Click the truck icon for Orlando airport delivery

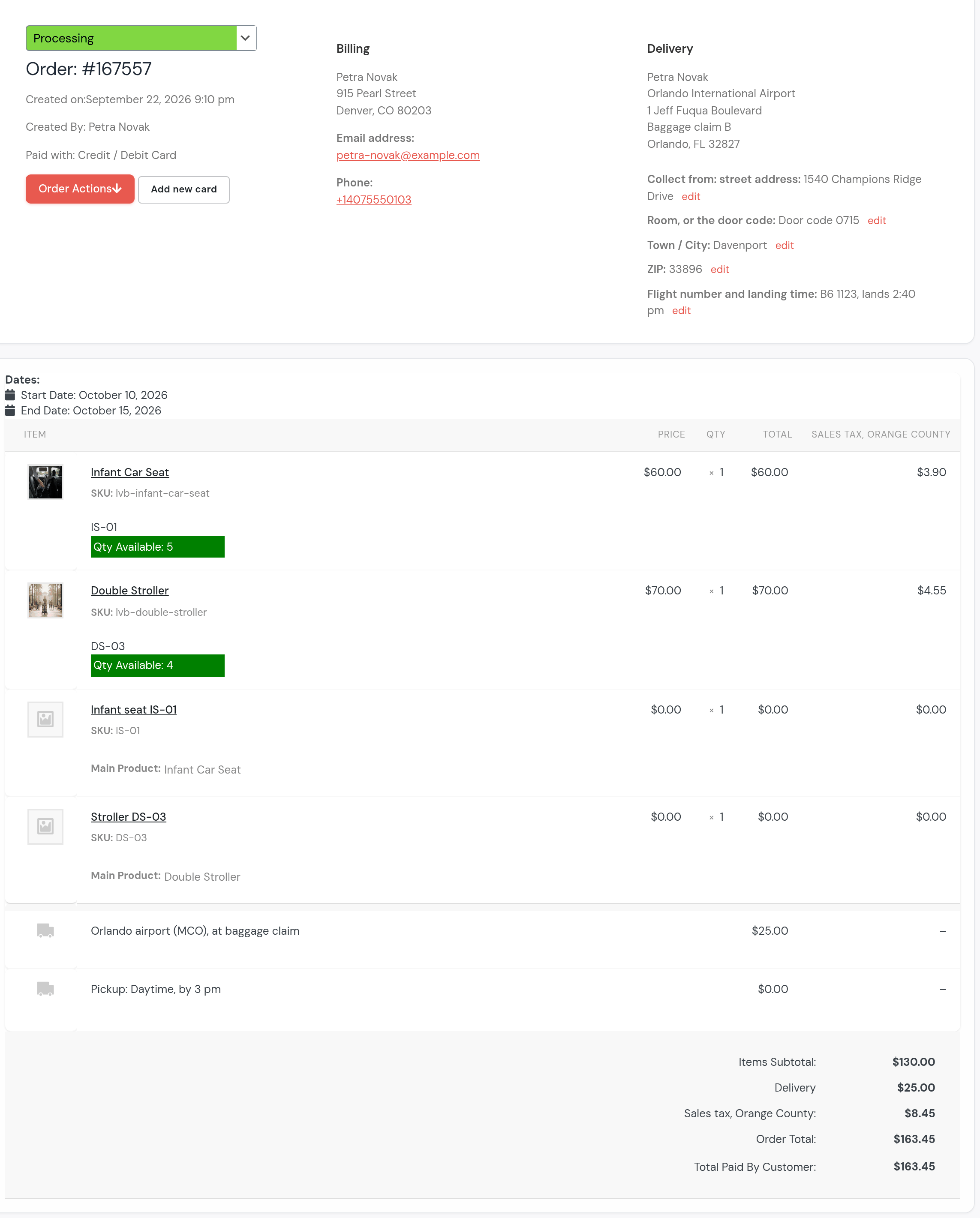pyautogui.click(x=45, y=930)
